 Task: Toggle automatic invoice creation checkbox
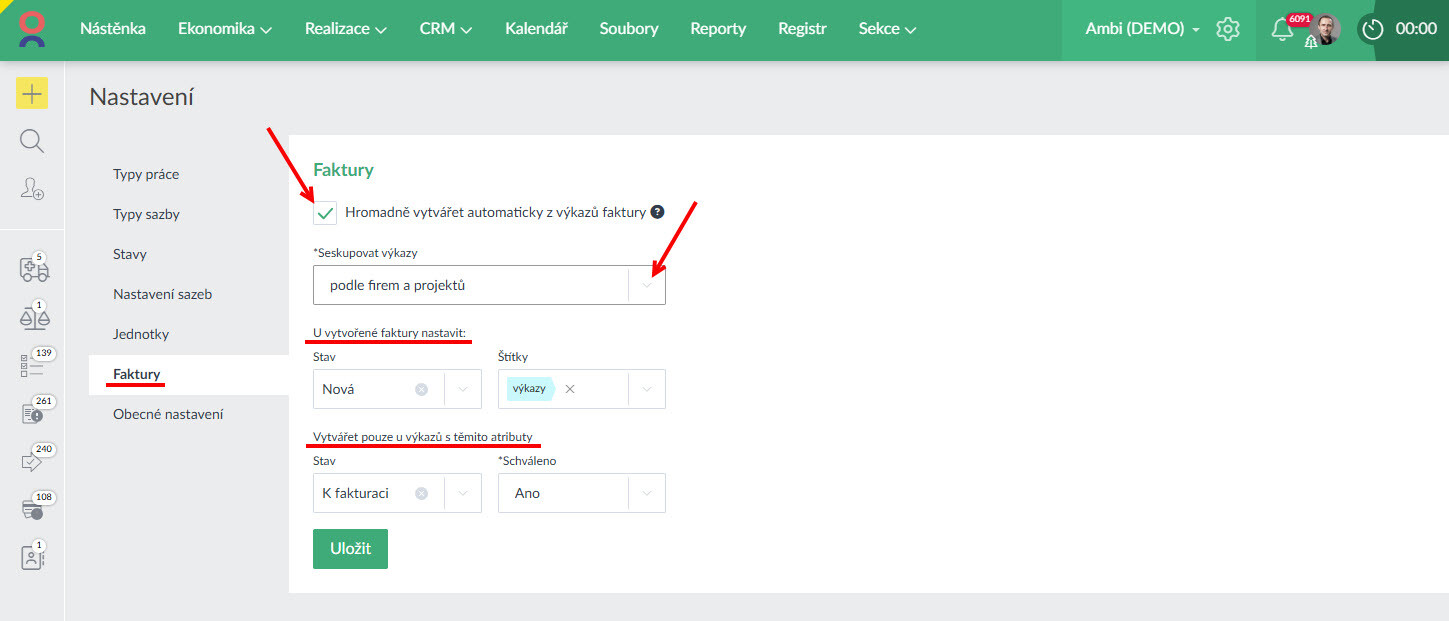[325, 212]
